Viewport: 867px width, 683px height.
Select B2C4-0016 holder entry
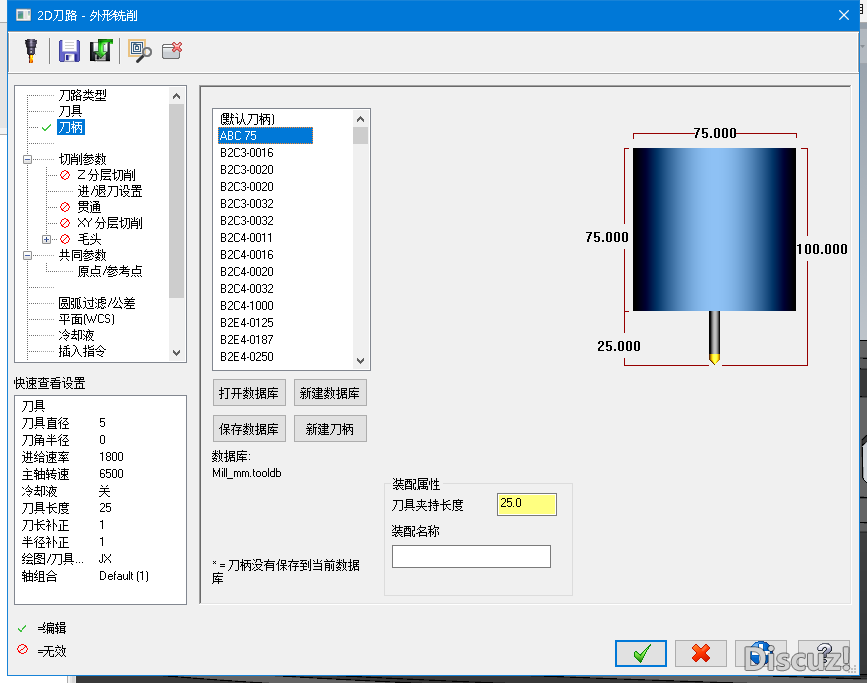point(247,255)
